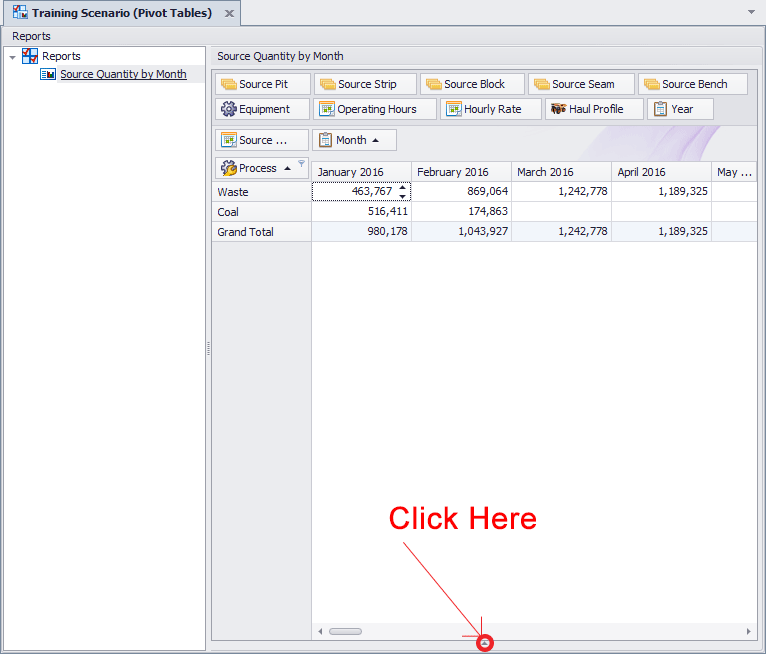Open Source Quantity by Month report
Viewport: 766px width, 654px height.
[x=123, y=74]
